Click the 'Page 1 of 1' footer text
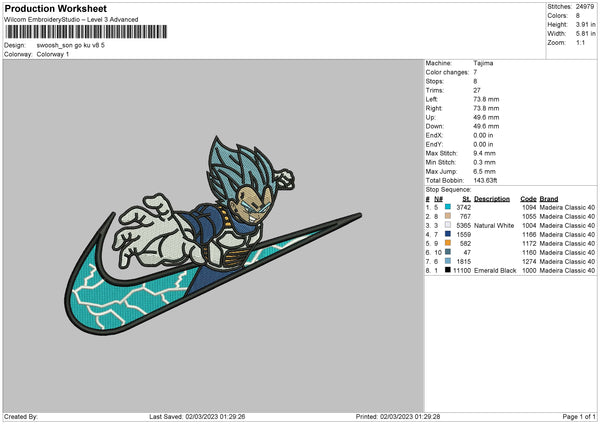Screen dimensions: 600x424 click(579, 417)
